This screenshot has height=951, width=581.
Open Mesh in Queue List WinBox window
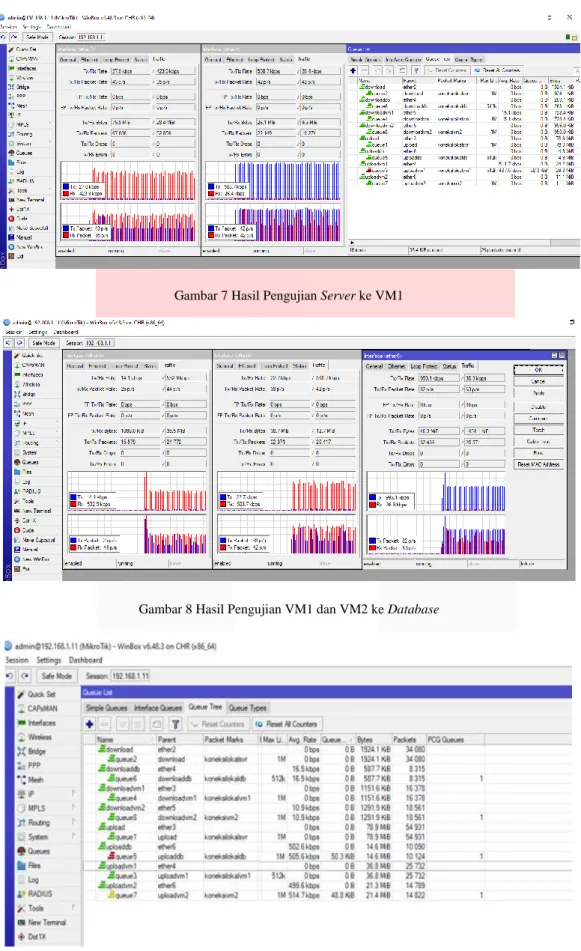[x=30, y=780]
